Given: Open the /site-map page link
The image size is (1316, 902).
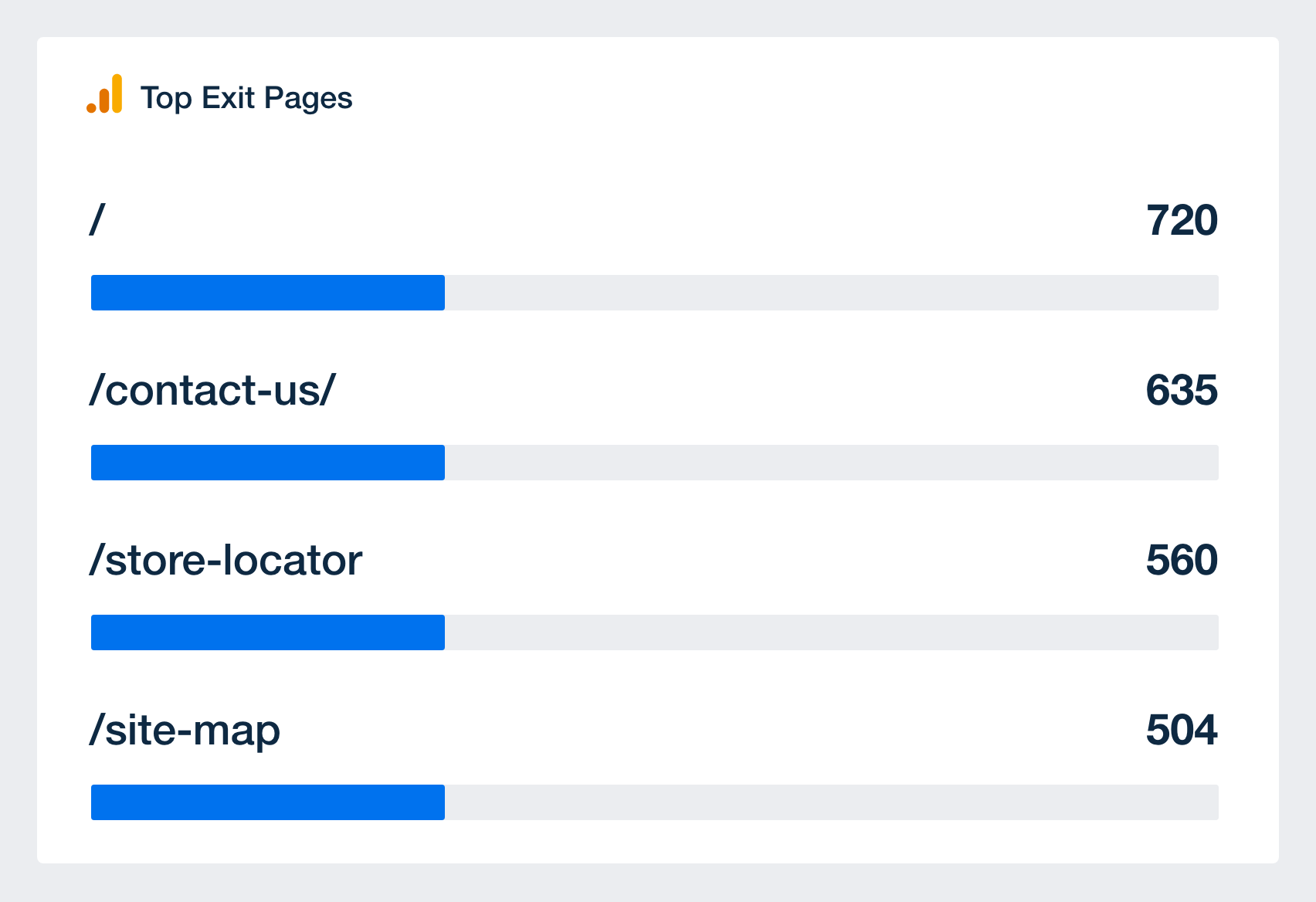Looking at the screenshot, I should (184, 731).
